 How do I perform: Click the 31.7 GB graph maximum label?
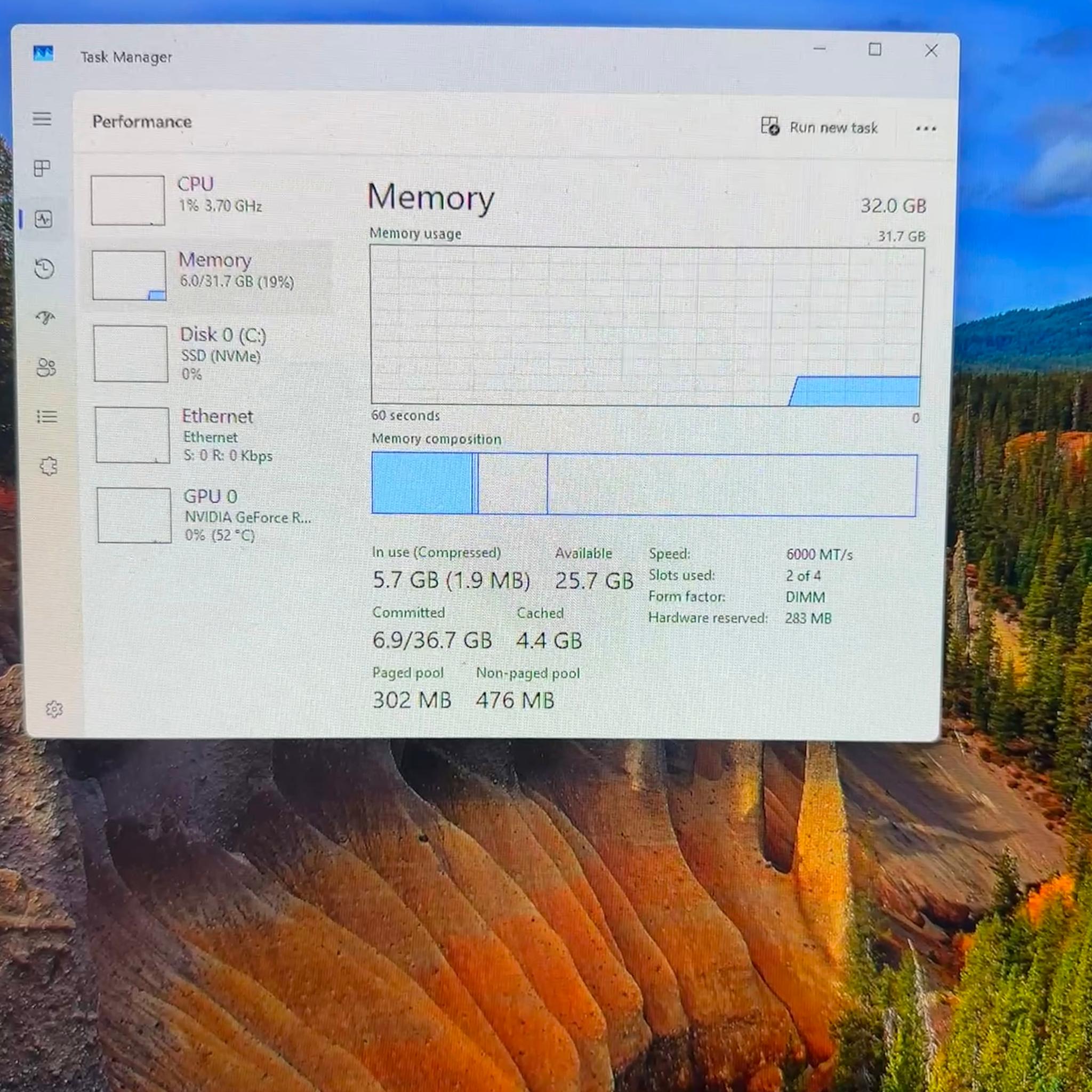[x=902, y=236]
